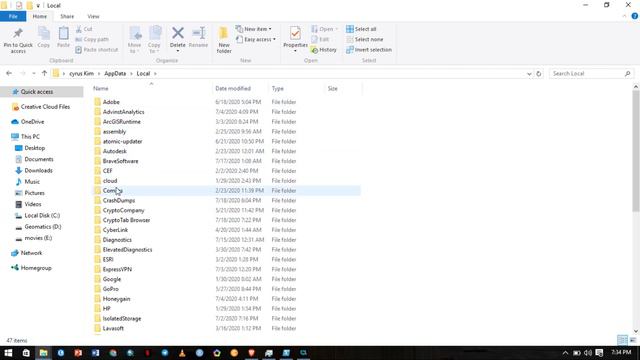
Task: Show hidden system tray icons
Action: [x=565, y=353]
